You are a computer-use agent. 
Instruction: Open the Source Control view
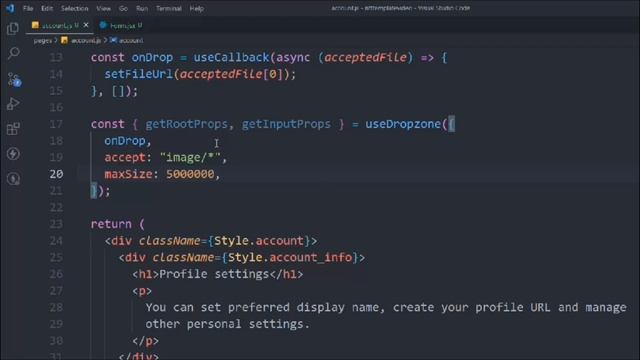(14, 79)
